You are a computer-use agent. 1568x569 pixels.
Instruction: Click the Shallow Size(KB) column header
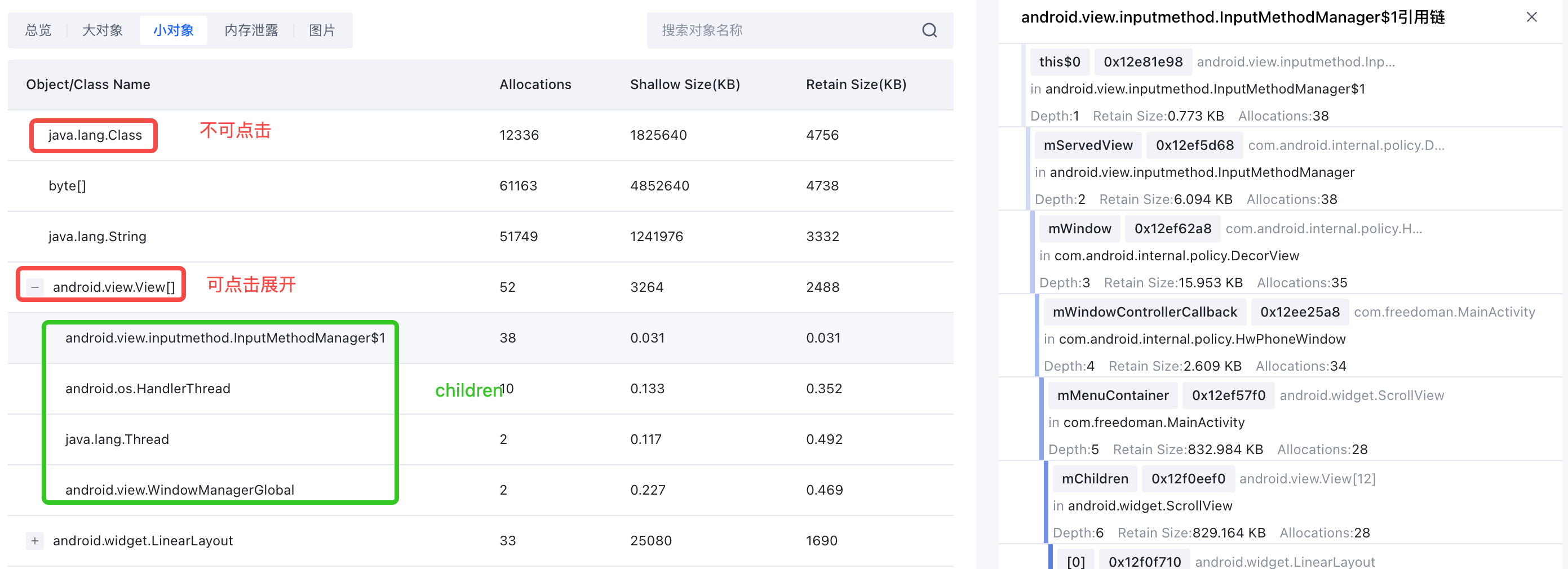pos(685,85)
